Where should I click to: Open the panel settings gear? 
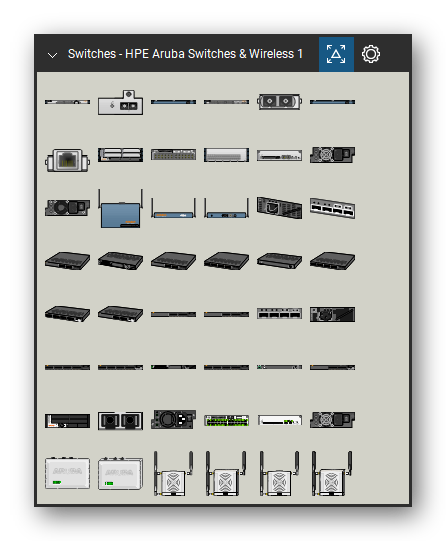point(371,54)
